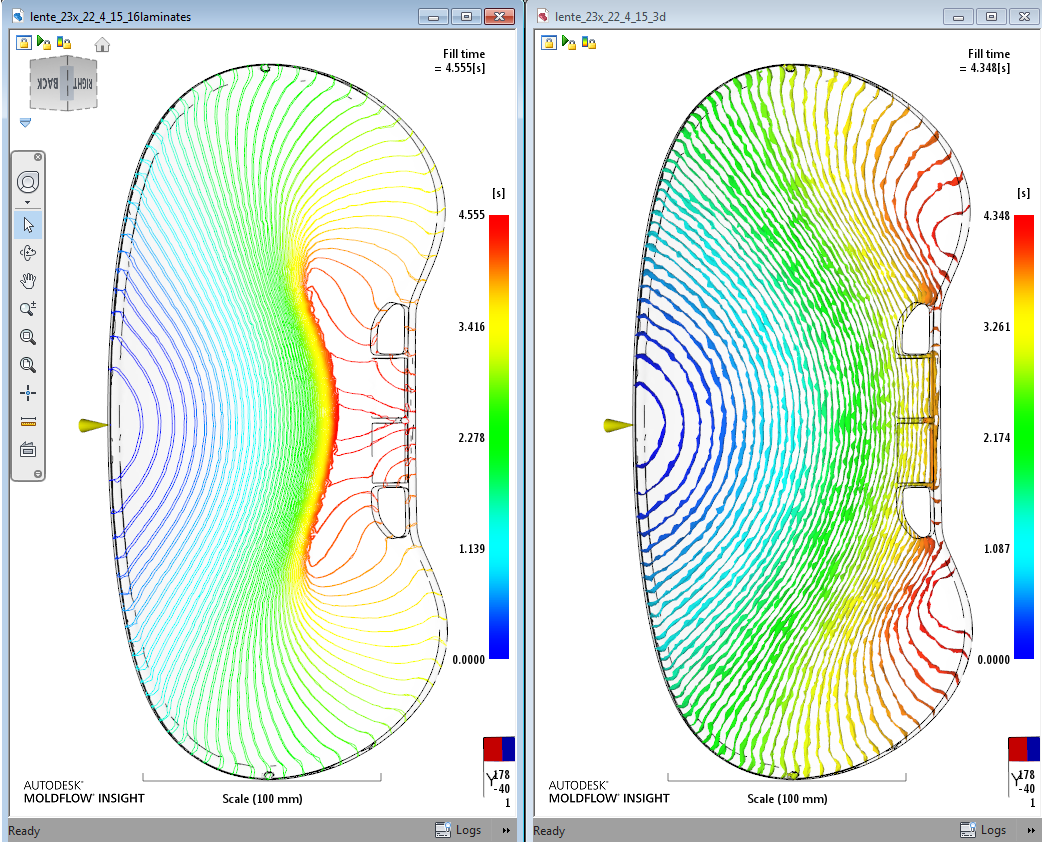Select the Pan hand tool
This screenshot has width=1042, height=842.
(x=28, y=280)
